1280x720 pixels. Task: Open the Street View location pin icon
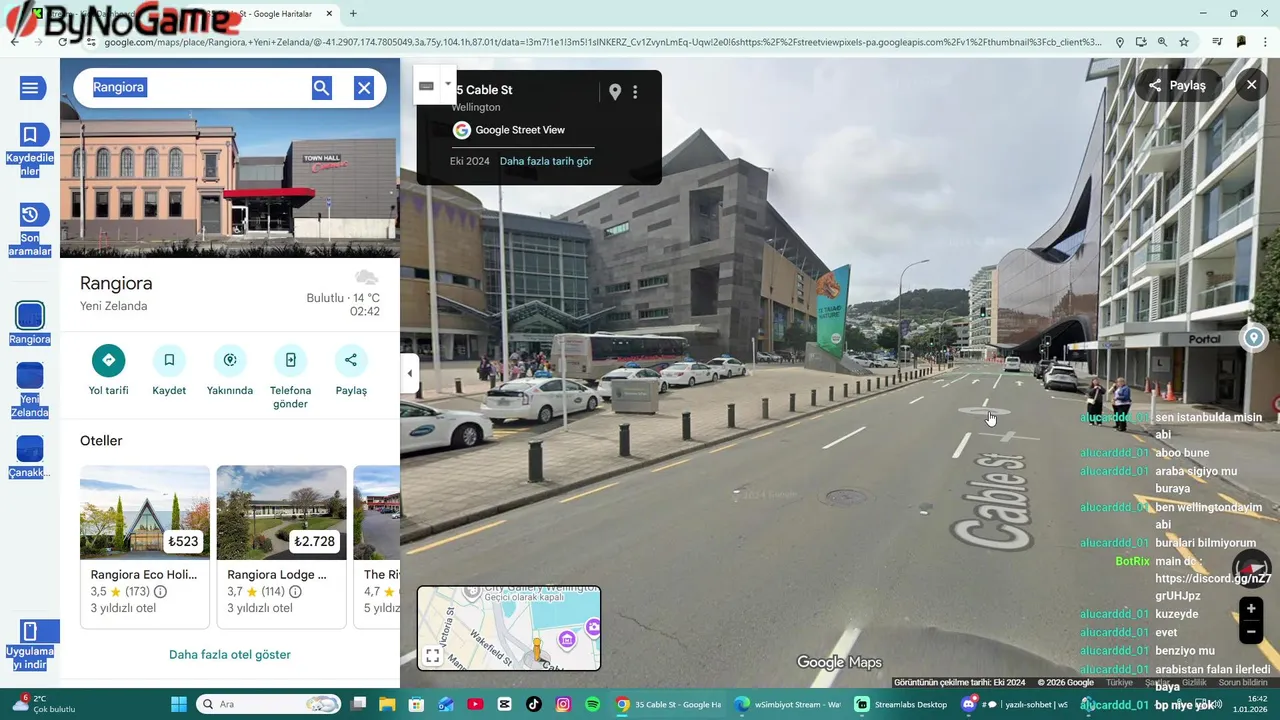(615, 92)
